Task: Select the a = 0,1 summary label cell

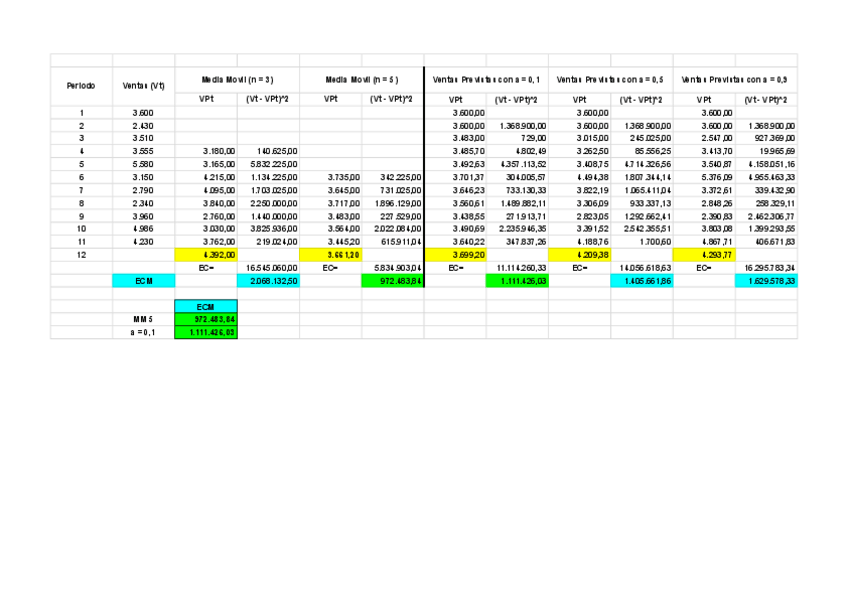Action: coord(143,332)
